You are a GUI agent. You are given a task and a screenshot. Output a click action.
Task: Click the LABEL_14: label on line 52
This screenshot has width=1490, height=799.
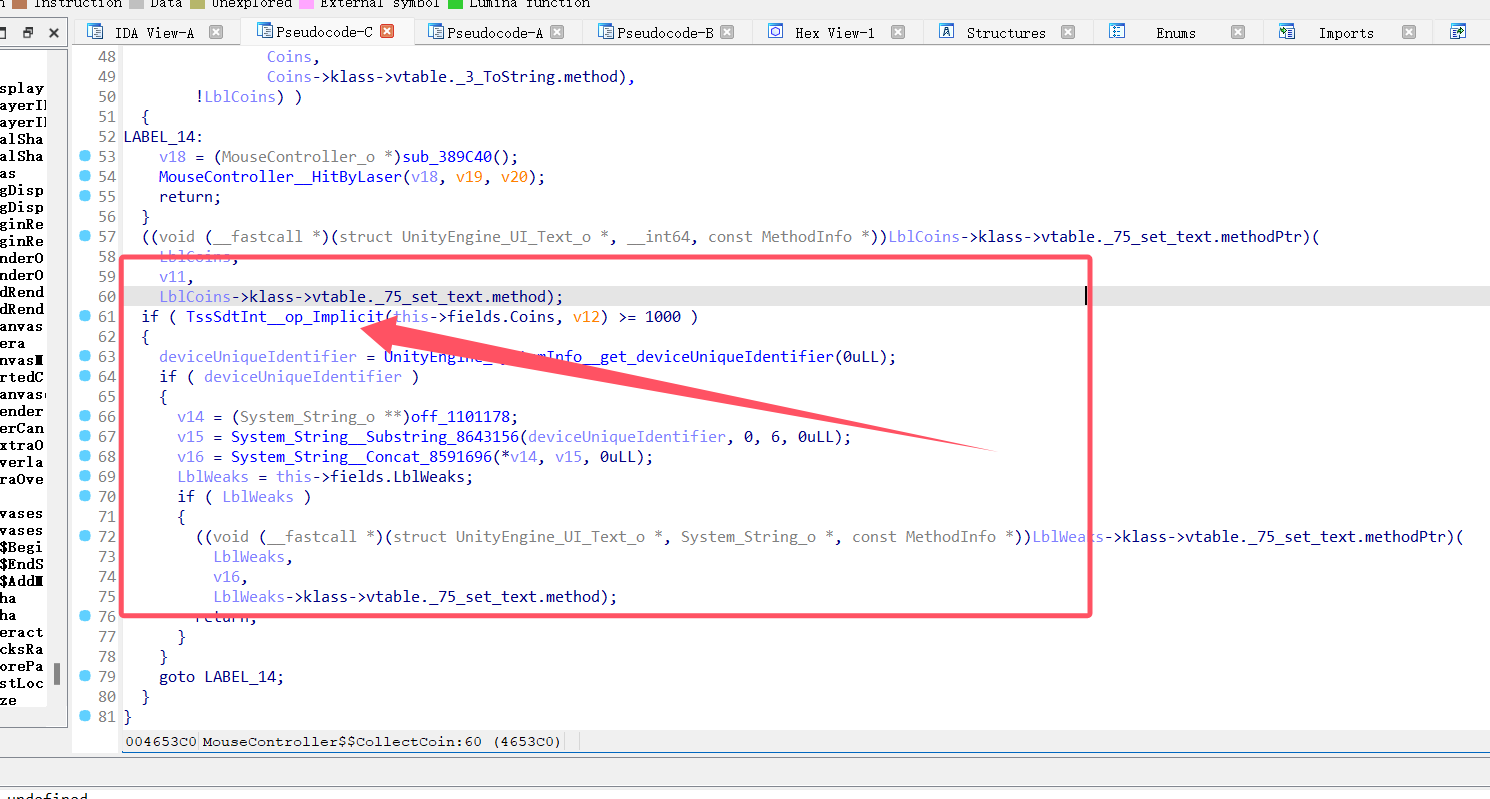[164, 137]
